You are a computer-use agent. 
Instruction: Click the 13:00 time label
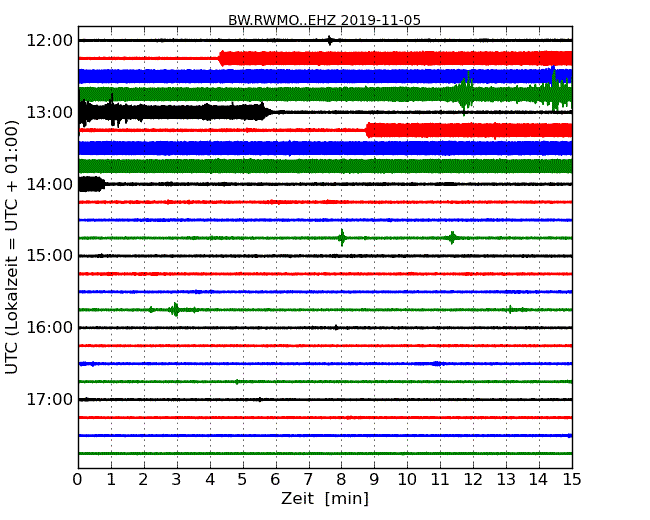[49, 112]
